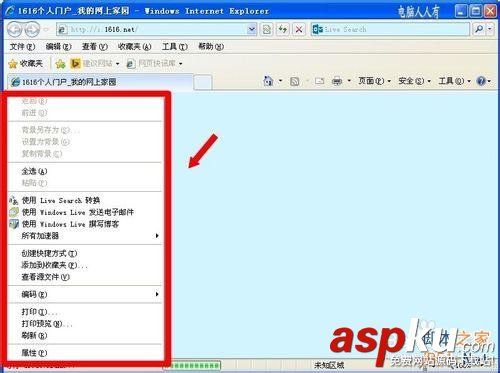The height and width of the screenshot is (373, 500).
Task: Open the 查看(V) menu
Action: click(x=95, y=47)
